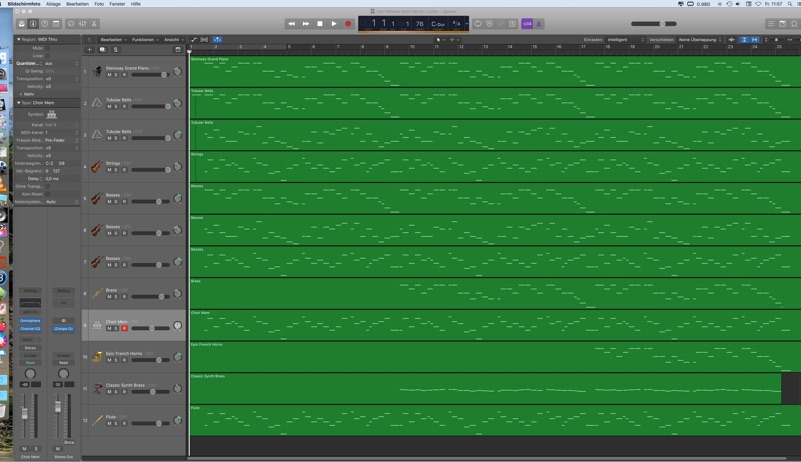Open the Bearbeiten dropdown in tracks area
This screenshot has height=462, width=801.
(x=113, y=39)
